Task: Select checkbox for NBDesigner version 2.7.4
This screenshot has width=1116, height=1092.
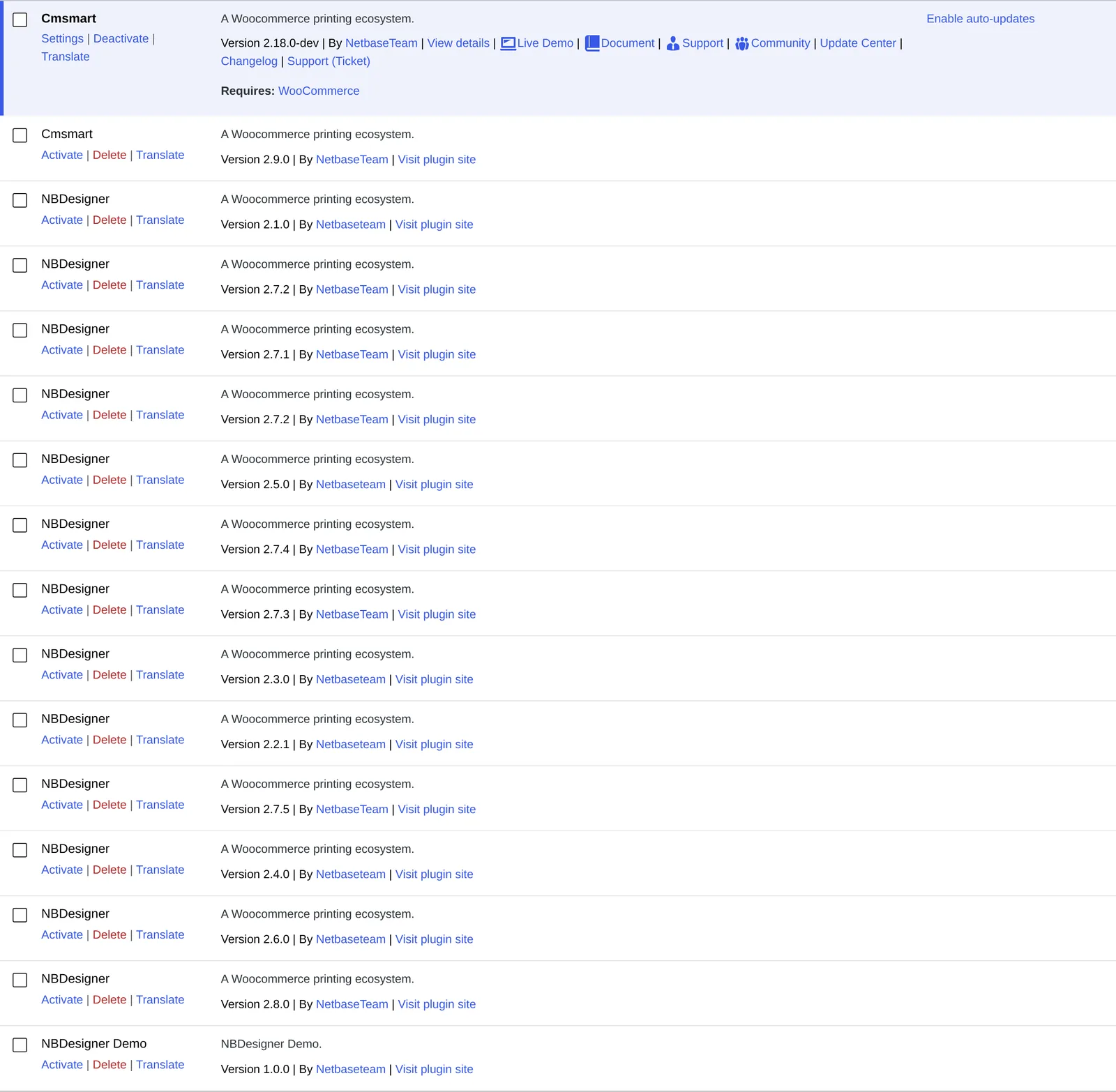Action: (x=20, y=525)
